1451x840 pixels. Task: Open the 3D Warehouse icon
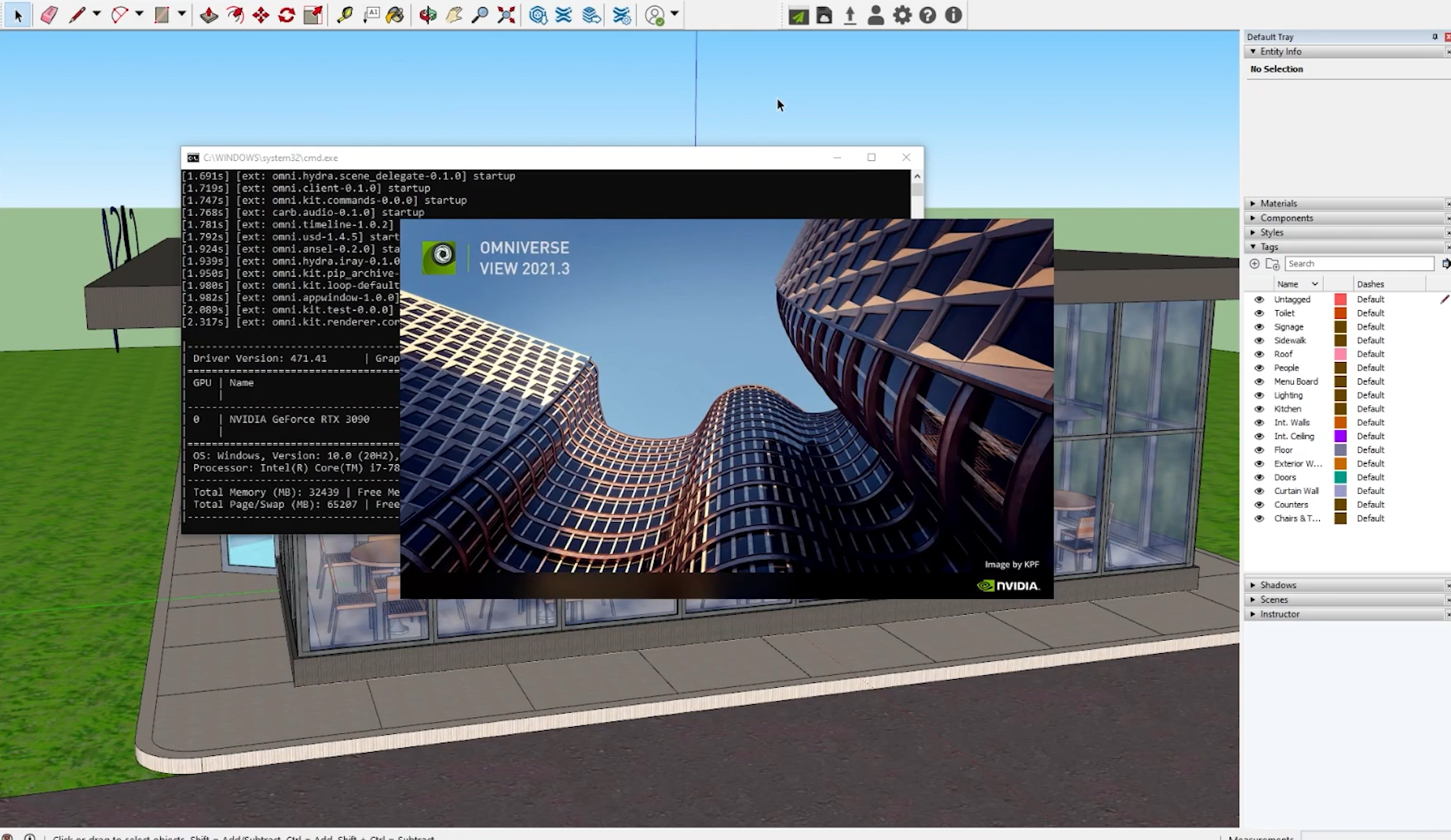tap(538, 15)
